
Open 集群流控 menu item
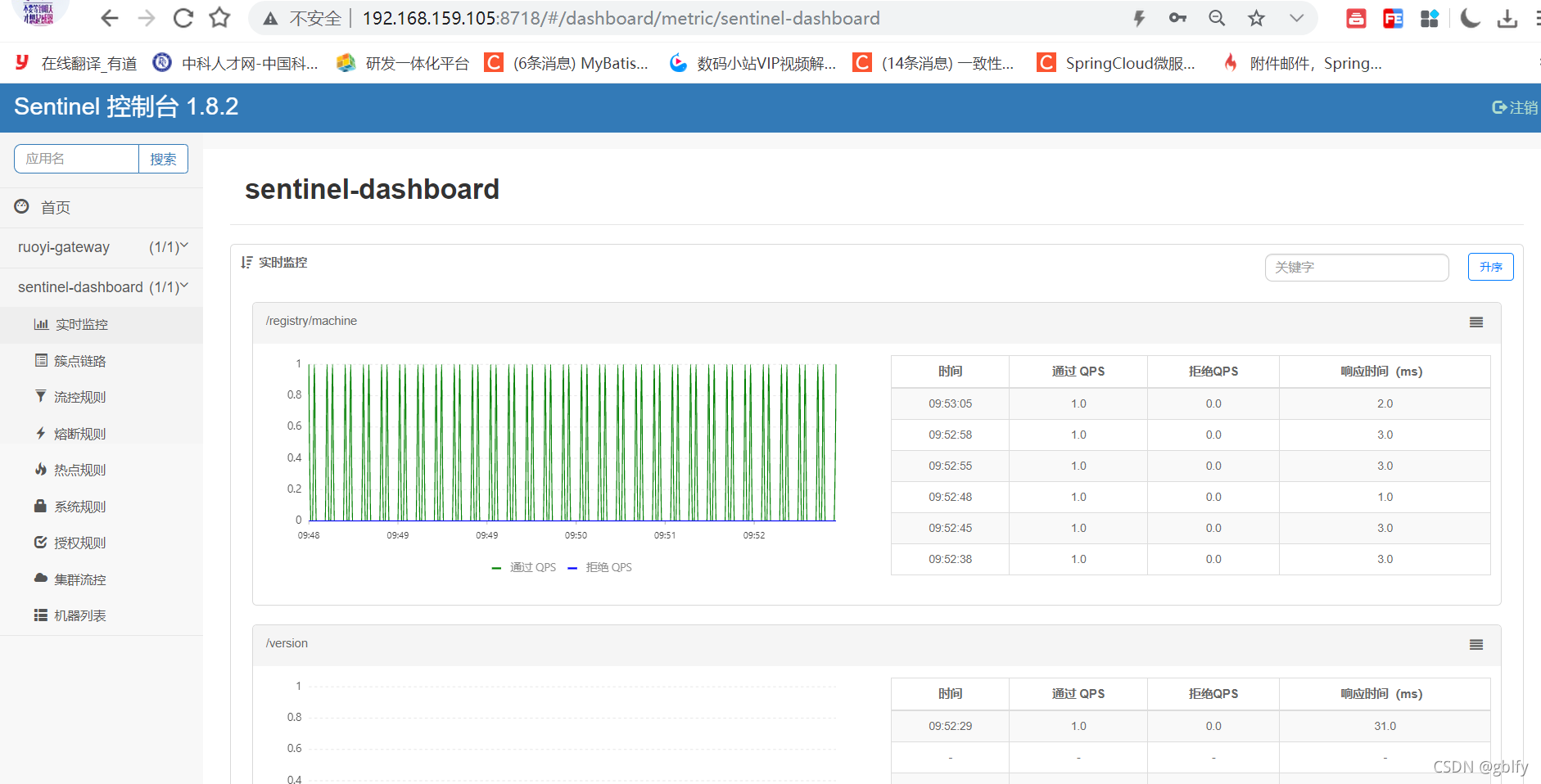tap(102, 579)
